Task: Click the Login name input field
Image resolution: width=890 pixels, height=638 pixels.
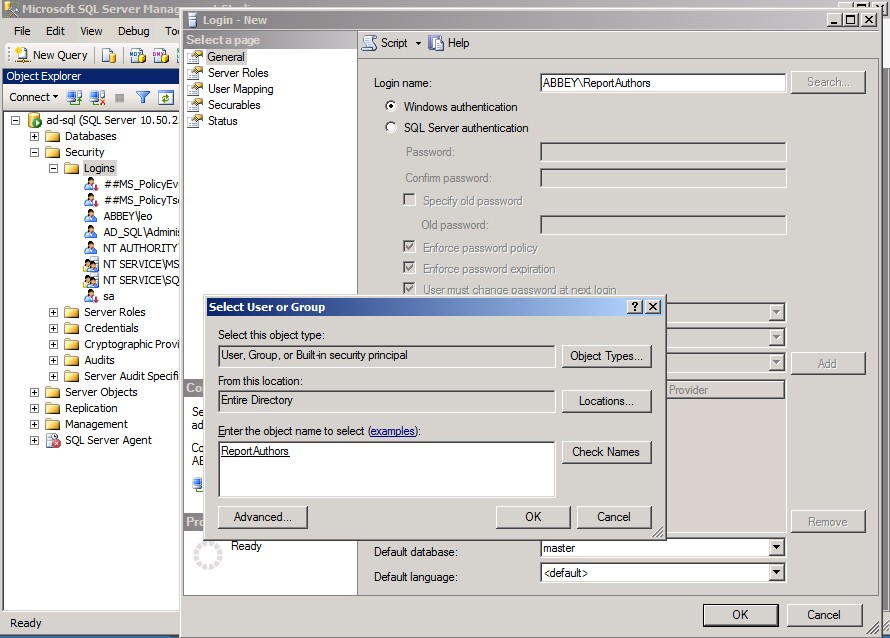Action: click(663, 83)
